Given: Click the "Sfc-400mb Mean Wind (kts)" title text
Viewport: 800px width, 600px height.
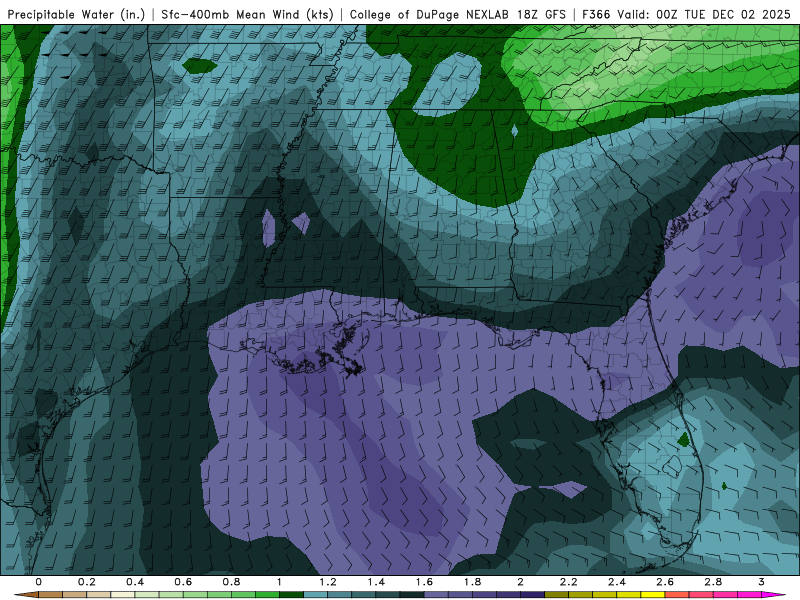Looking at the screenshot, I should (247, 14).
